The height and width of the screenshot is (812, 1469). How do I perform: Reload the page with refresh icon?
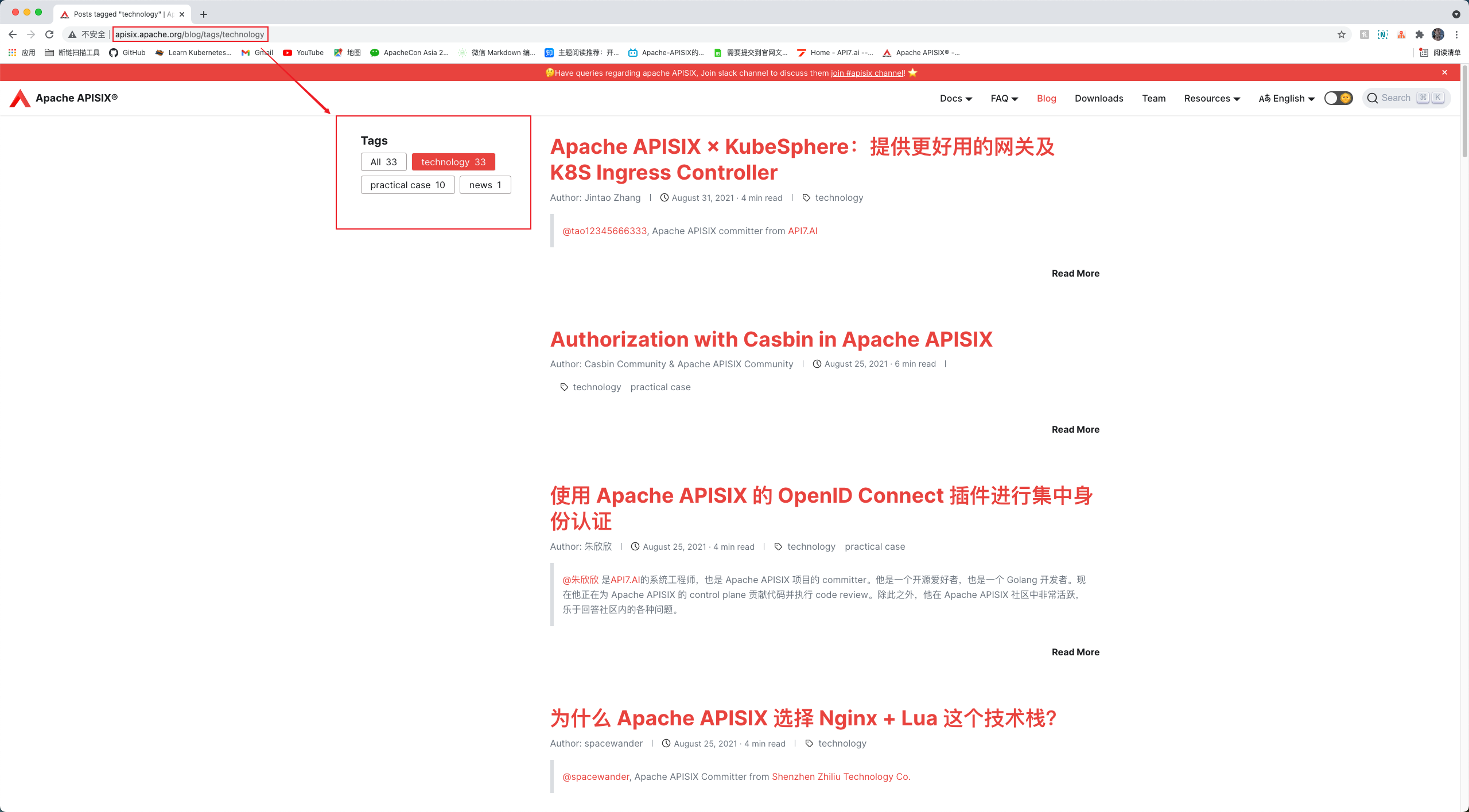(x=49, y=34)
